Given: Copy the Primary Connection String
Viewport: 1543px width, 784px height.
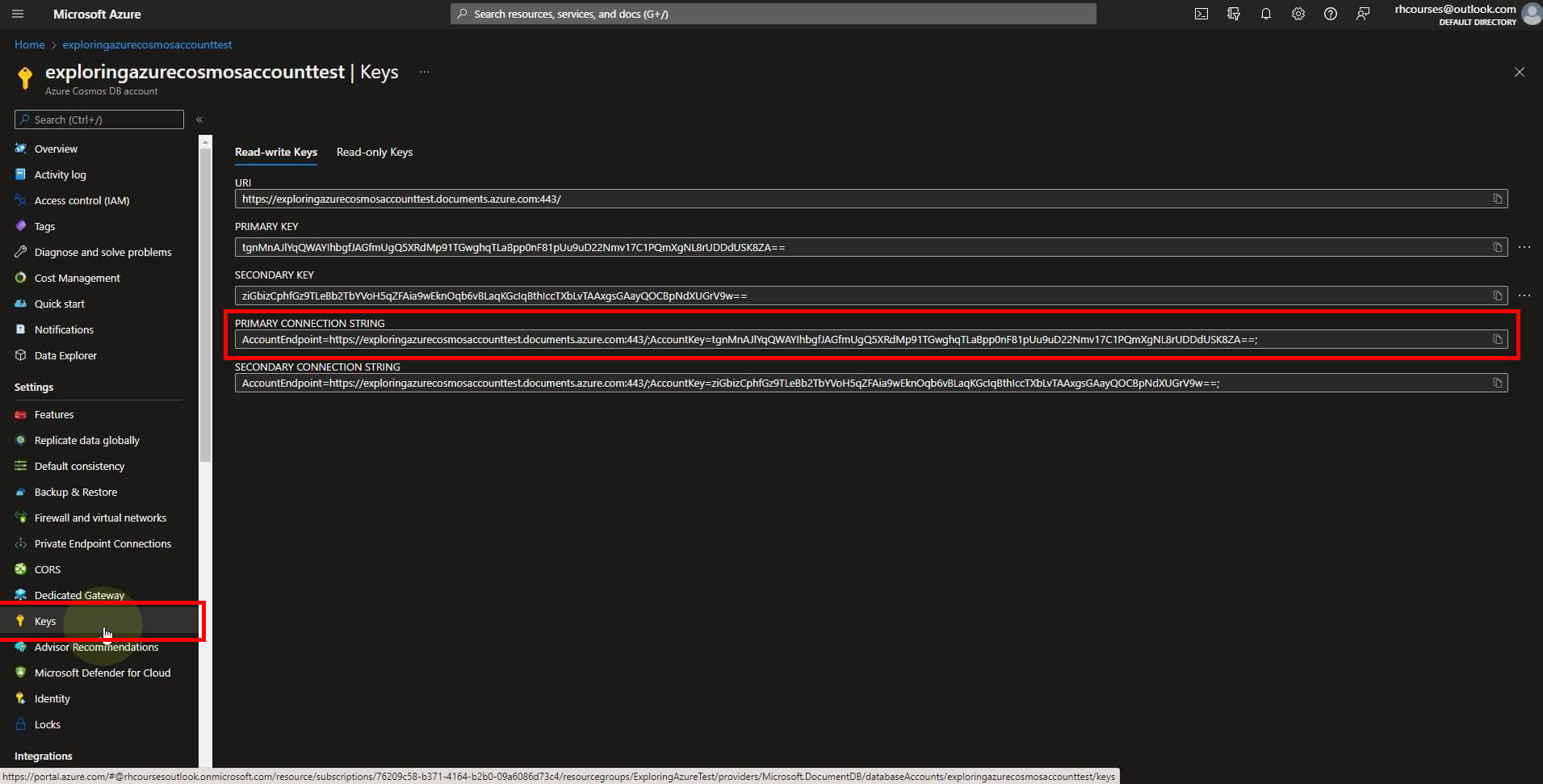Looking at the screenshot, I should 1498,339.
